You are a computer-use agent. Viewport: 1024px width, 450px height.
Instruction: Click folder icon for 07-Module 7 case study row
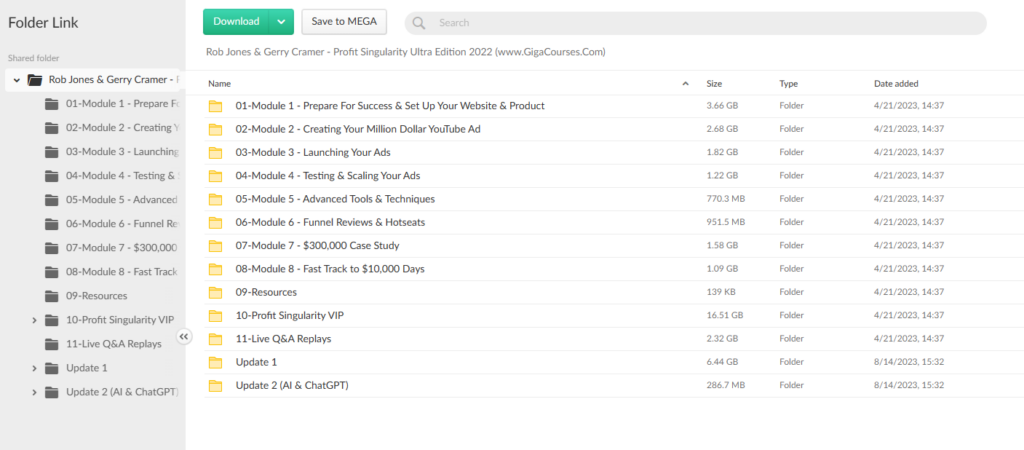[214, 246]
